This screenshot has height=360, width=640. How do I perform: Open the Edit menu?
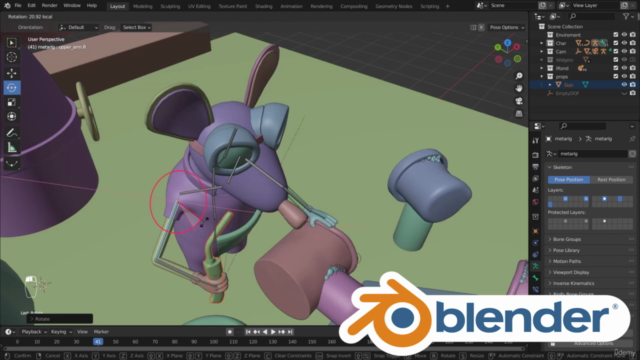[31, 6]
